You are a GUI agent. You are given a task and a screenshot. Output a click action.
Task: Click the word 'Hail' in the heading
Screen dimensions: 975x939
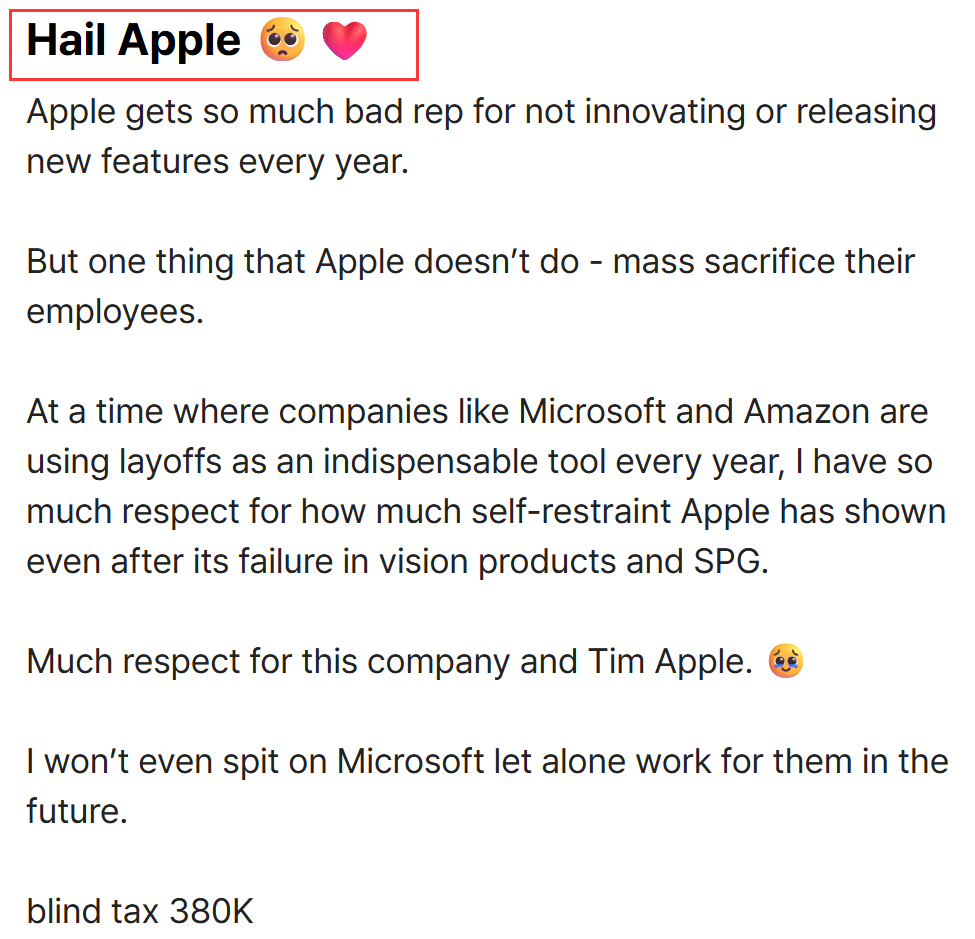pos(66,40)
